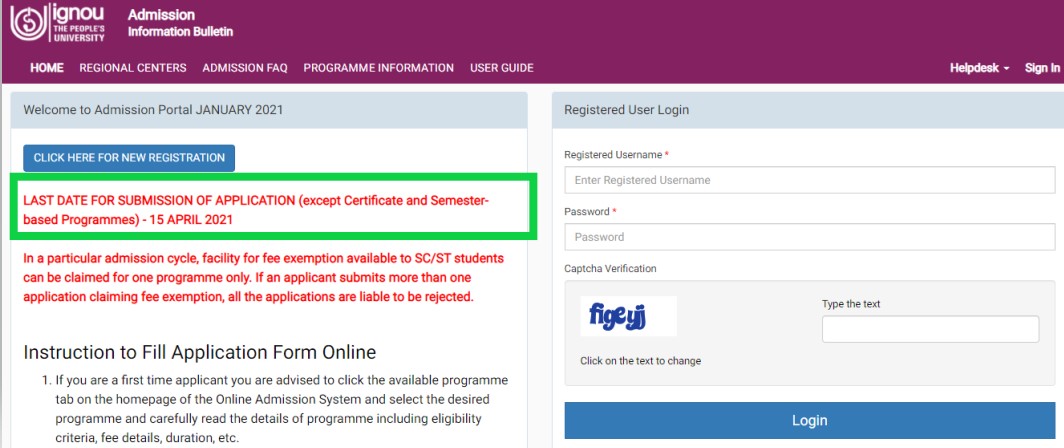1064x448 pixels.
Task: Go to REGIONAL CENTERS page
Action: point(133,68)
